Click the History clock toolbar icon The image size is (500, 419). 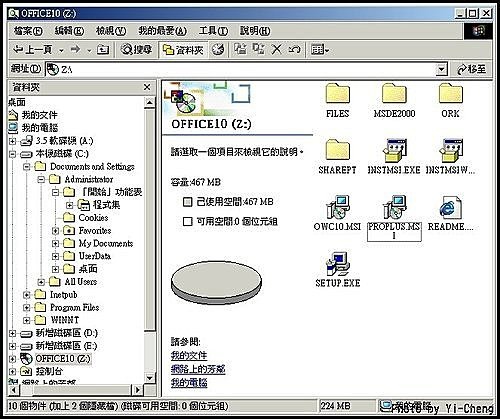[x=218, y=50]
